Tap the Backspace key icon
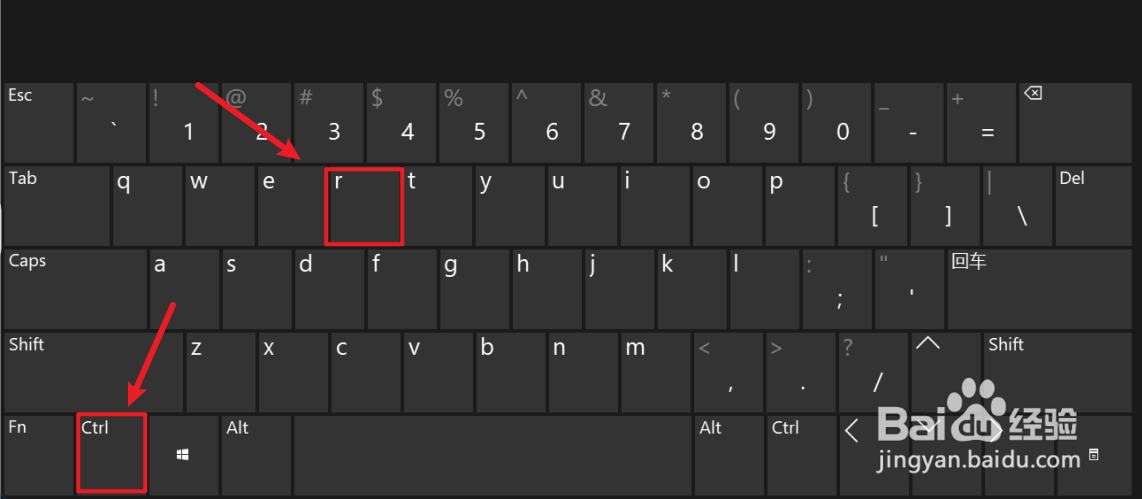This screenshot has height=499, width=1142. point(1033,93)
